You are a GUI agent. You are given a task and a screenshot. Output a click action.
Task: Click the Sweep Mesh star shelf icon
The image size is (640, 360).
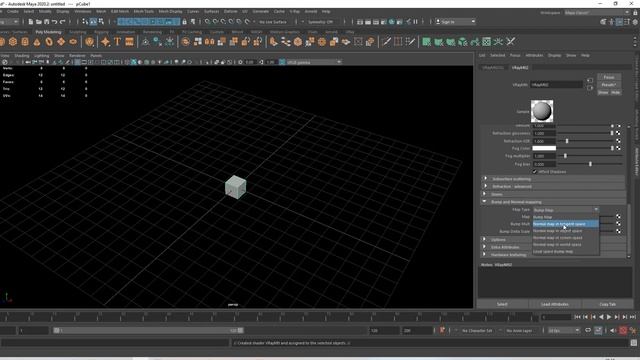(105, 42)
